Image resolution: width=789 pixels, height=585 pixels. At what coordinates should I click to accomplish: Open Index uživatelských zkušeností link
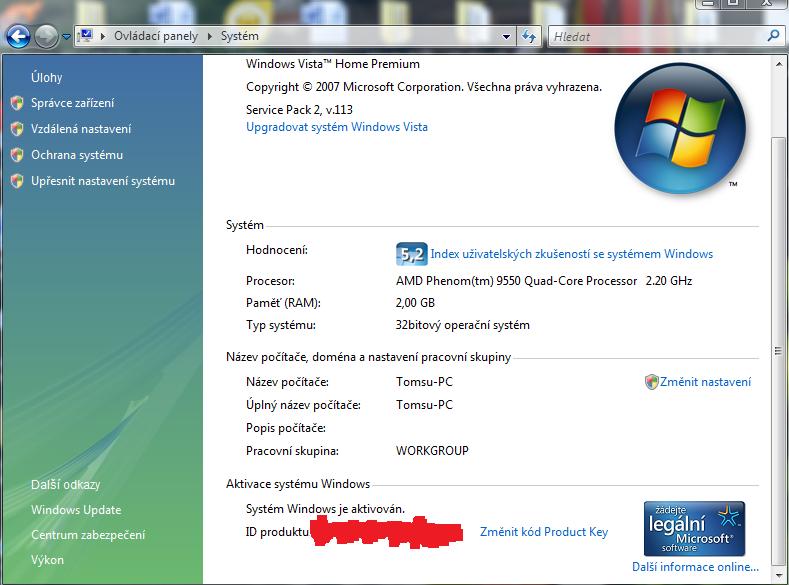pos(572,254)
